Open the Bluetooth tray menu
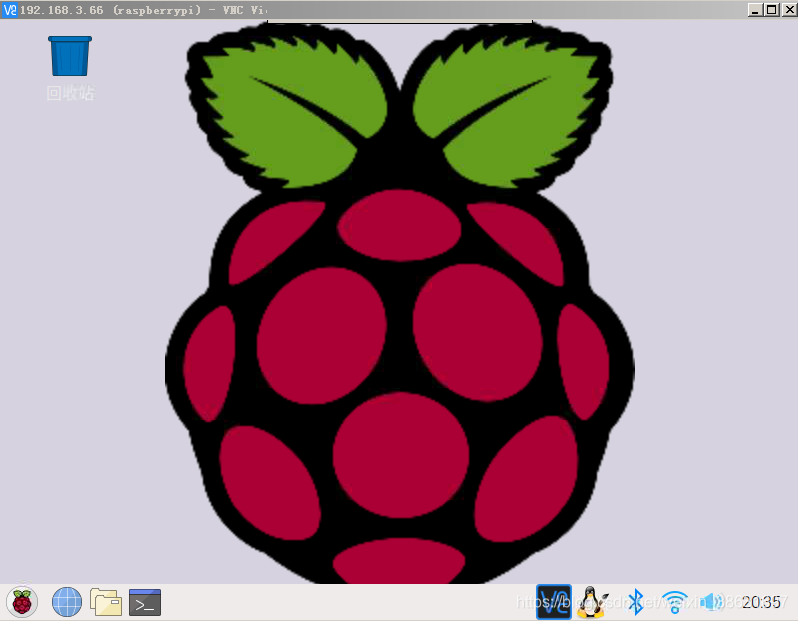 pos(636,602)
